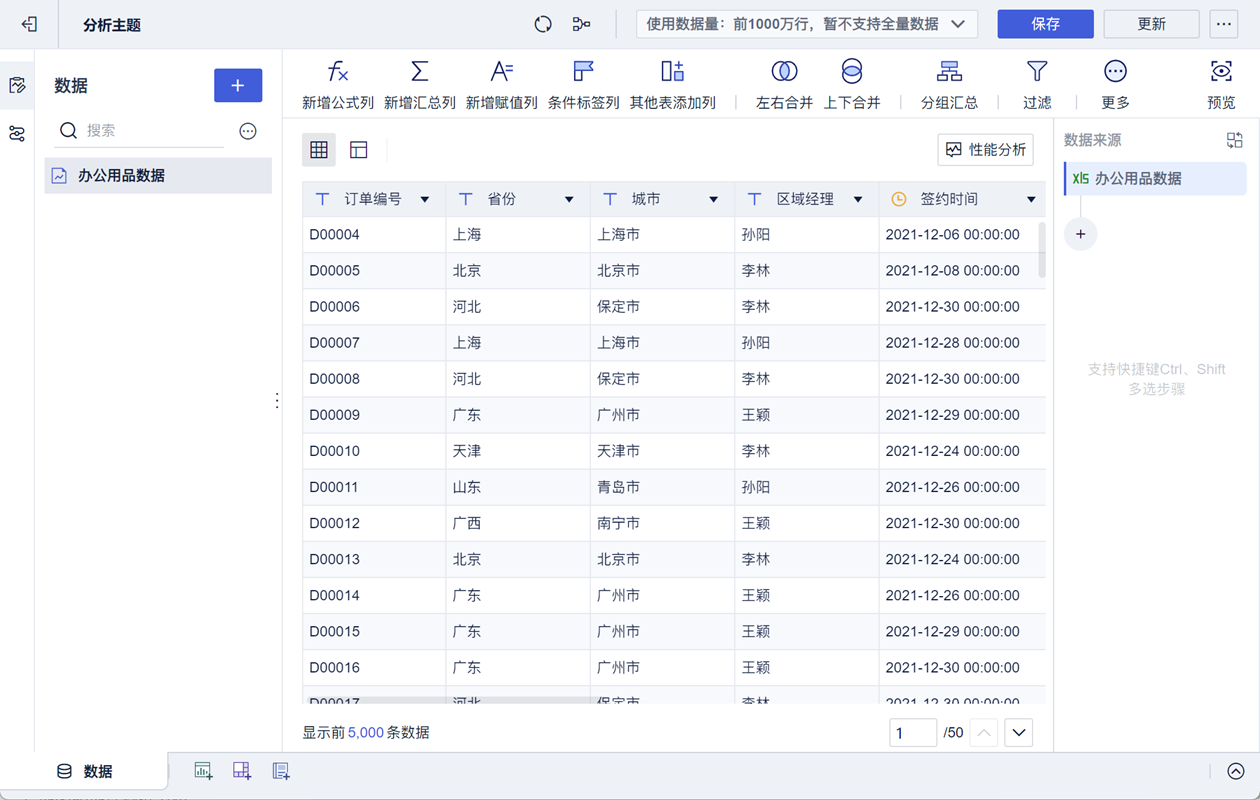1260x800 pixels.
Task: Click the 新增公式列 formula column icon
Action: point(338,72)
